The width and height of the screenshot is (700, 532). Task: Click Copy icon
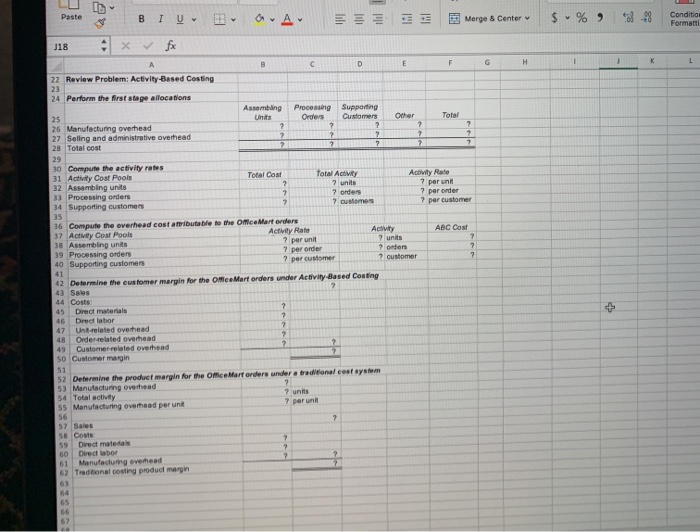point(98,7)
